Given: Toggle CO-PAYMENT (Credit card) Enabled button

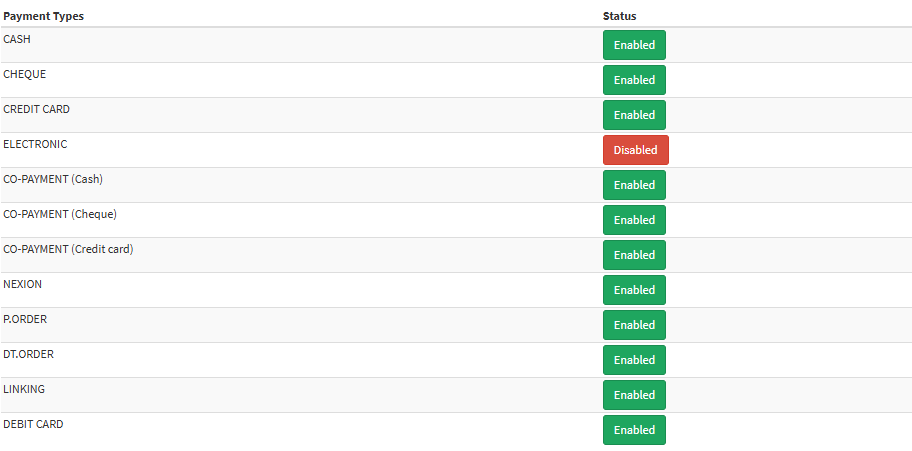Looking at the screenshot, I should 634,255.
